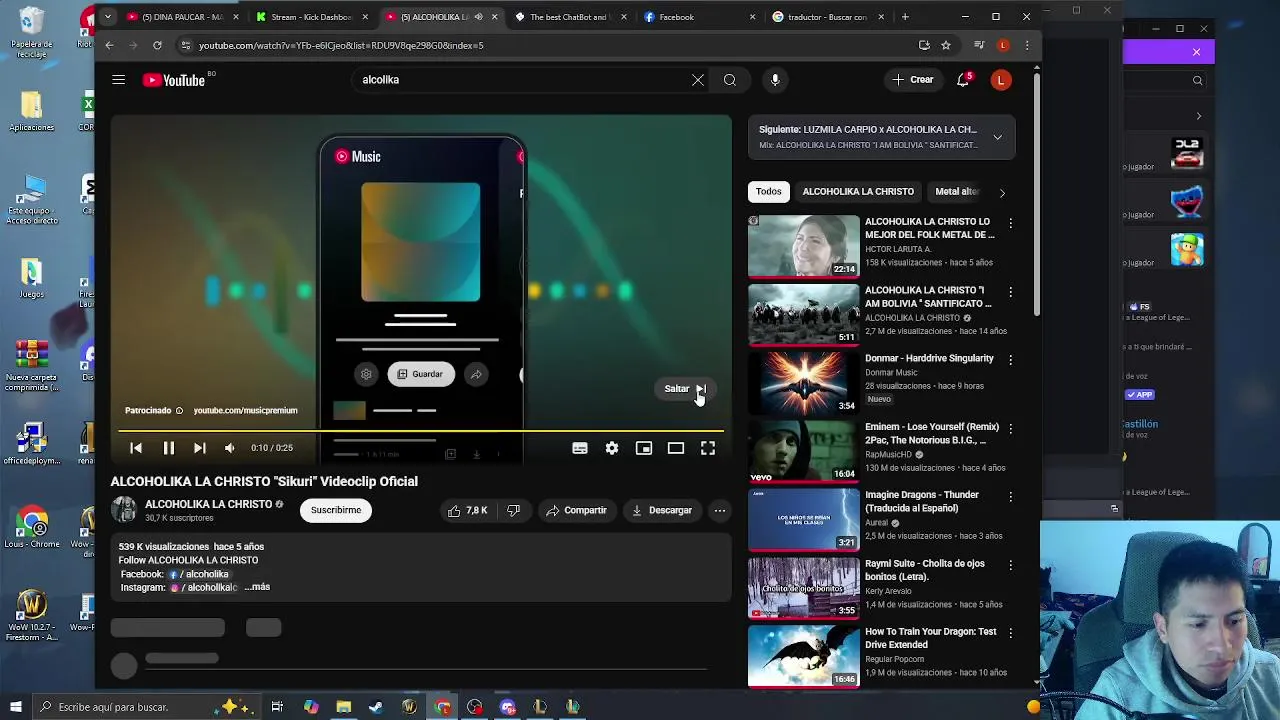Open options for LO MEJOR DEL FOLK METAL video

1010,223
